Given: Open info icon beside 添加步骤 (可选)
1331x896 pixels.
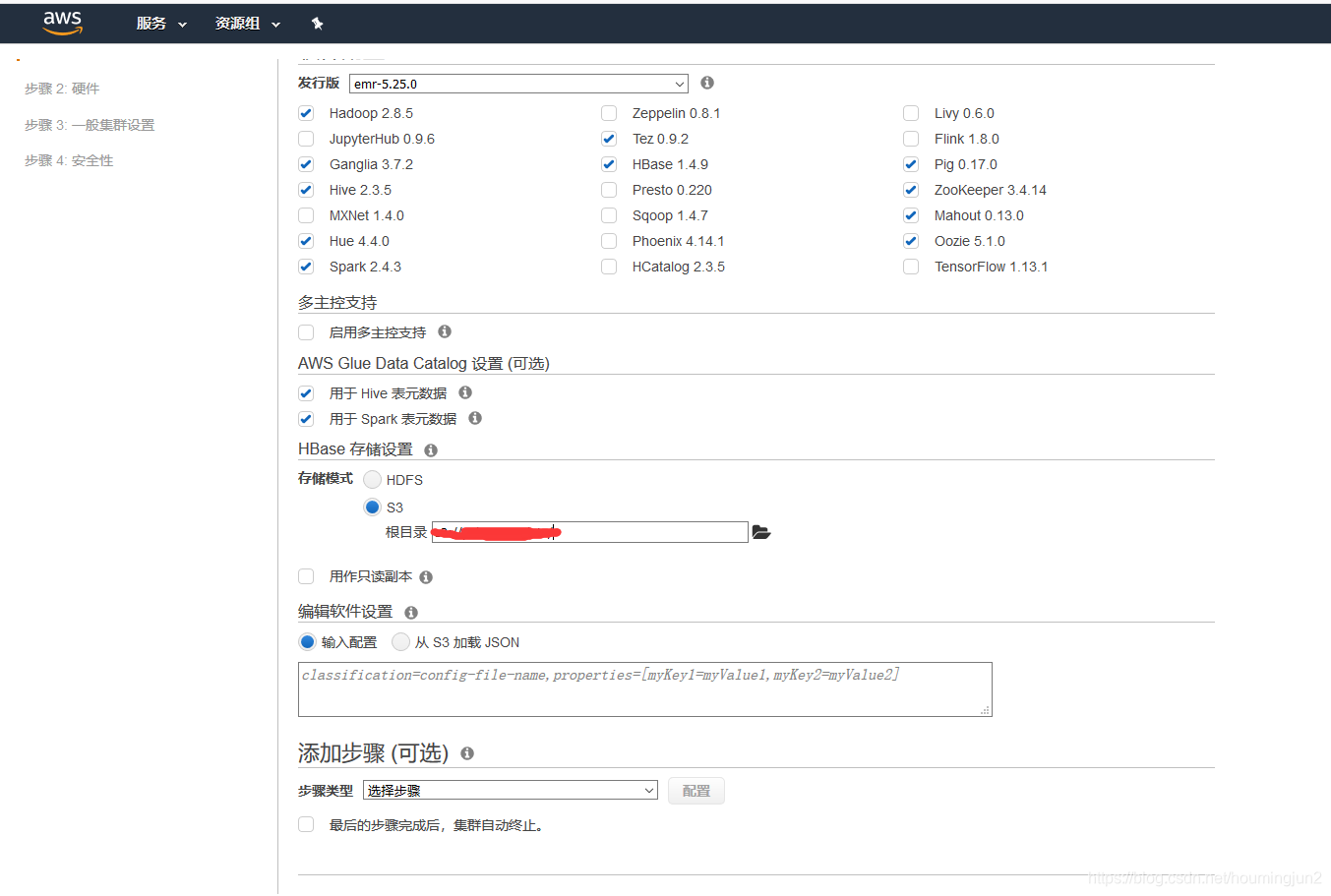Looking at the screenshot, I should pyautogui.click(x=467, y=753).
